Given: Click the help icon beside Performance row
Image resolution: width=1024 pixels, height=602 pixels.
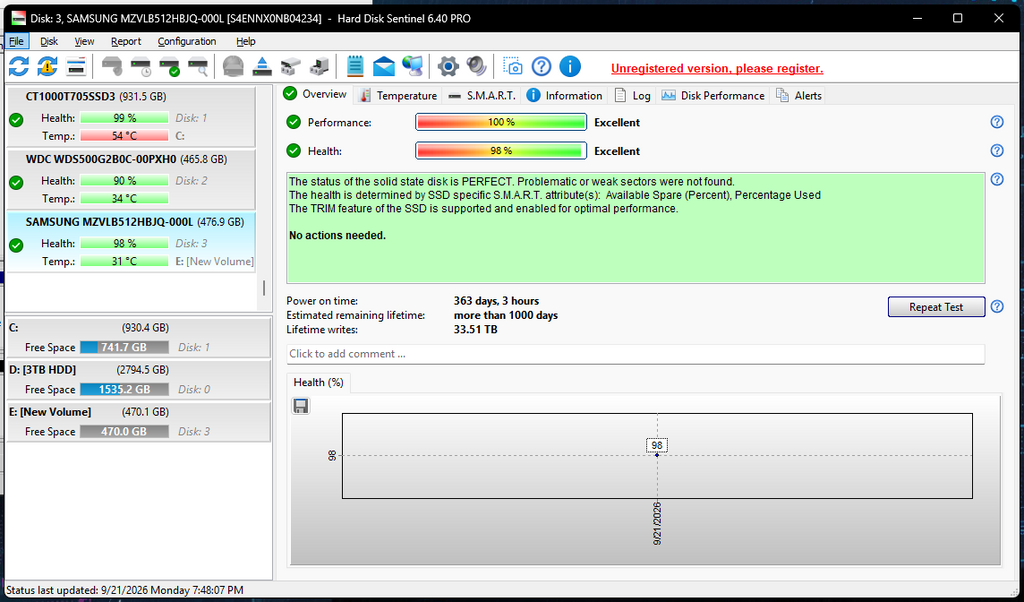Looking at the screenshot, I should click(997, 122).
